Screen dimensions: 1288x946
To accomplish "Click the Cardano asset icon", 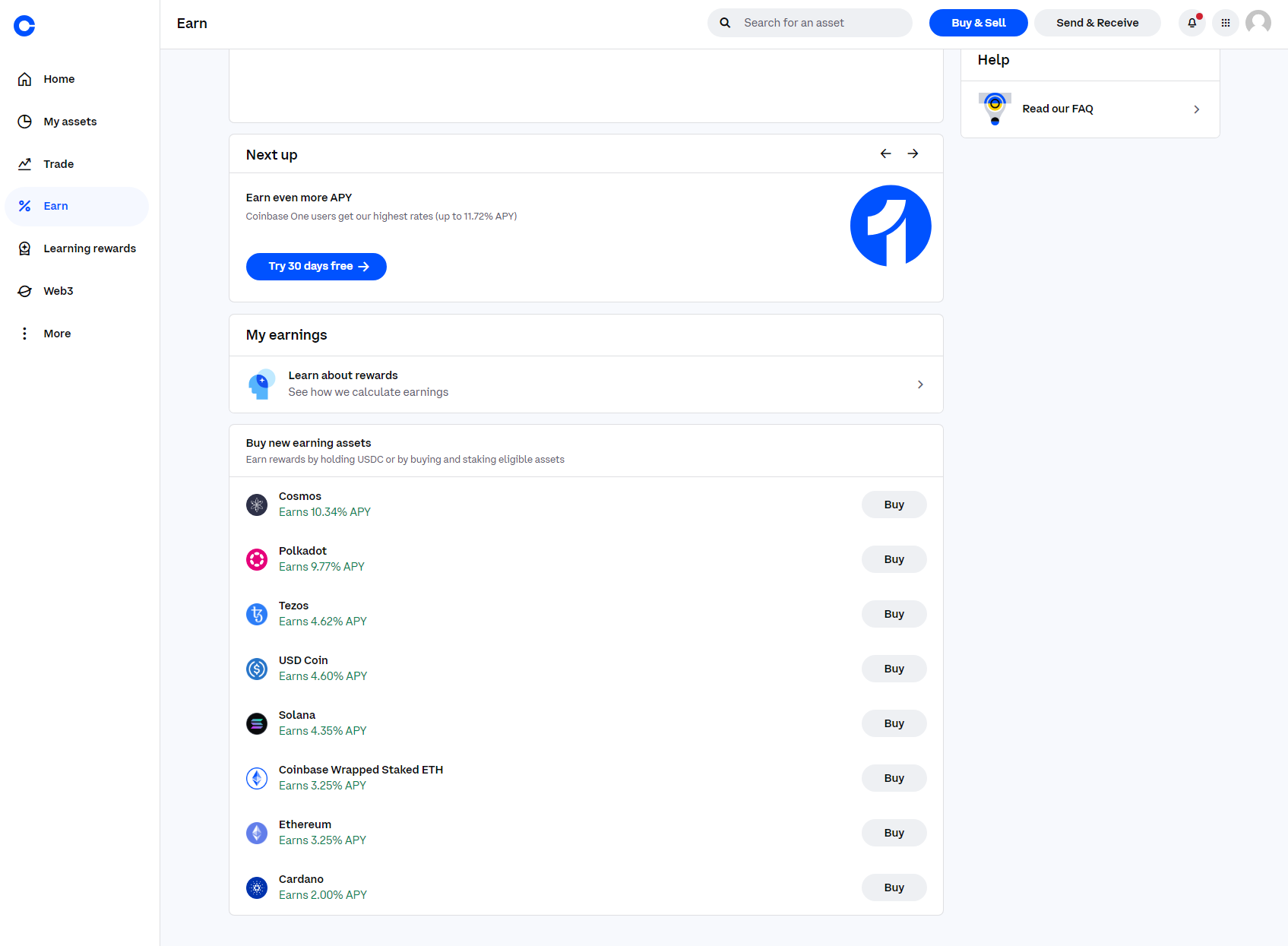I will (x=257, y=887).
